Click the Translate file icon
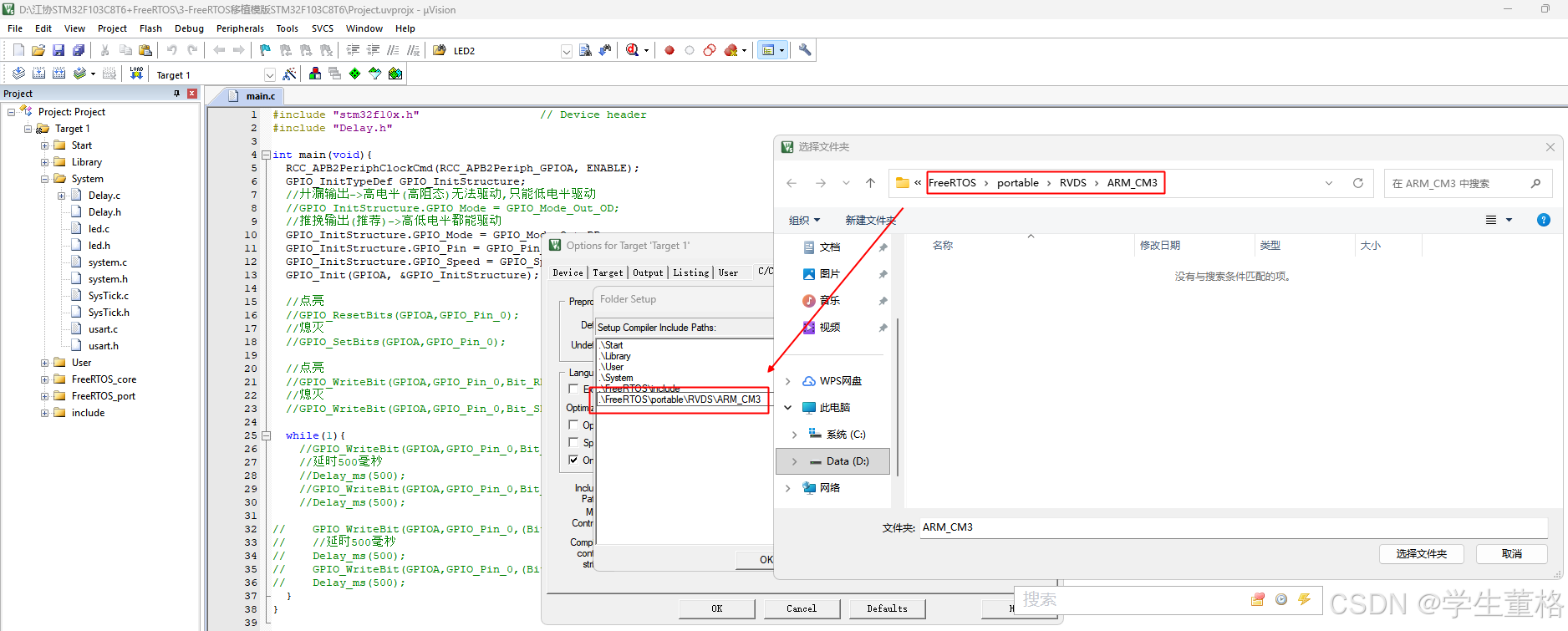Screen dimensions: 1568x631 pyautogui.click(x=18, y=74)
